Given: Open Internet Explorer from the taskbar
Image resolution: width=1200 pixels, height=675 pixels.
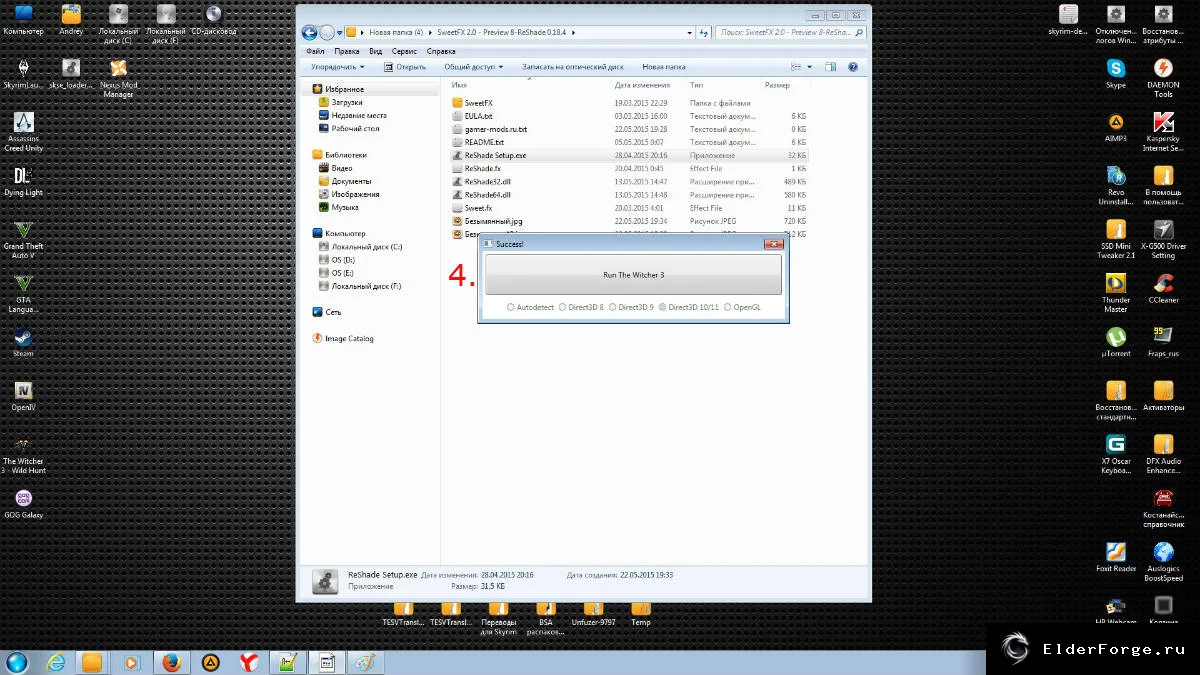Looking at the screenshot, I should tap(56, 662).
